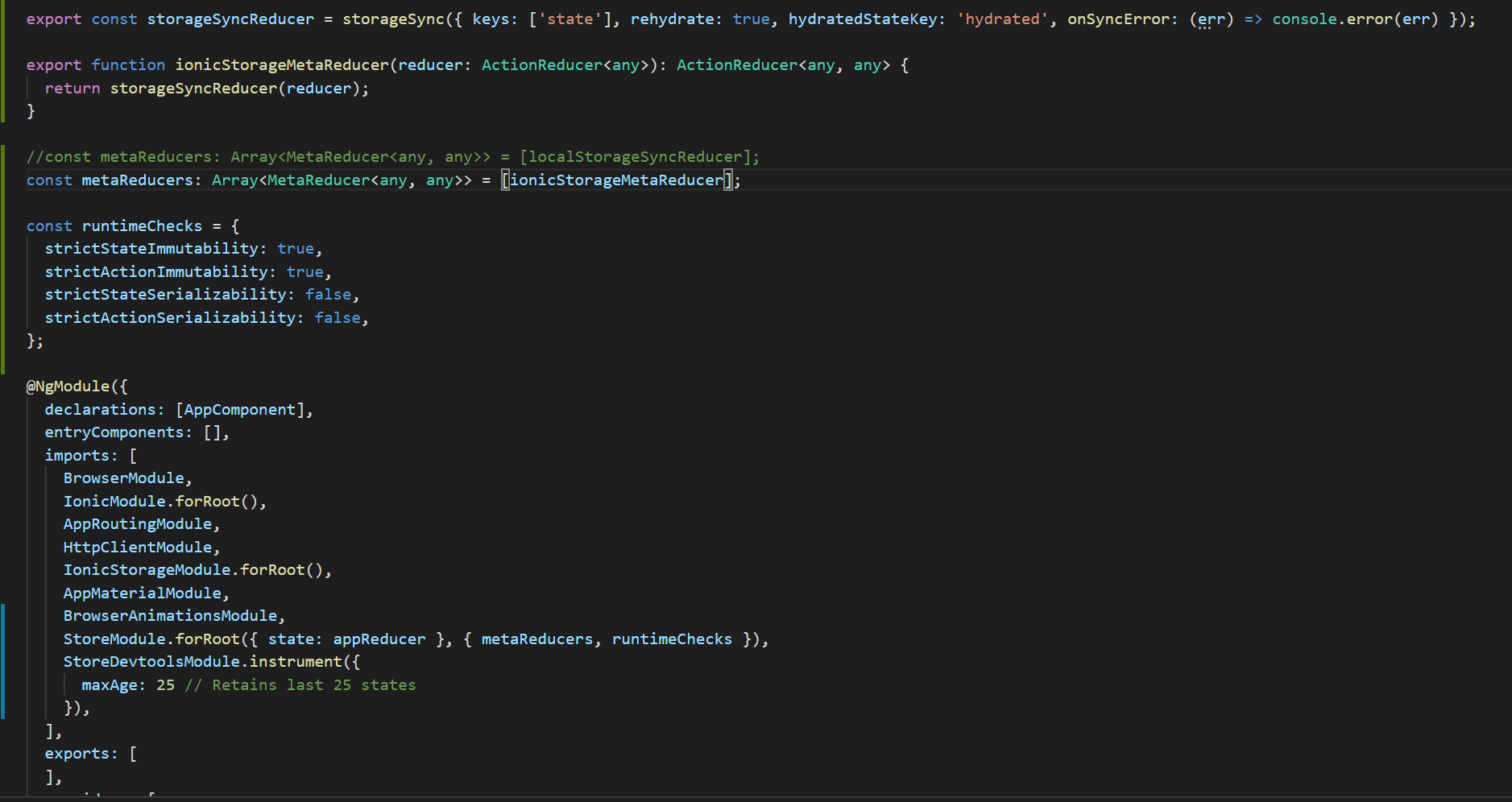Image resolution: width=1512 pixels, height=802 pixels.
Task: Click the hydratedStateKey property value 'hydrated'
Action: (1001, 18)
